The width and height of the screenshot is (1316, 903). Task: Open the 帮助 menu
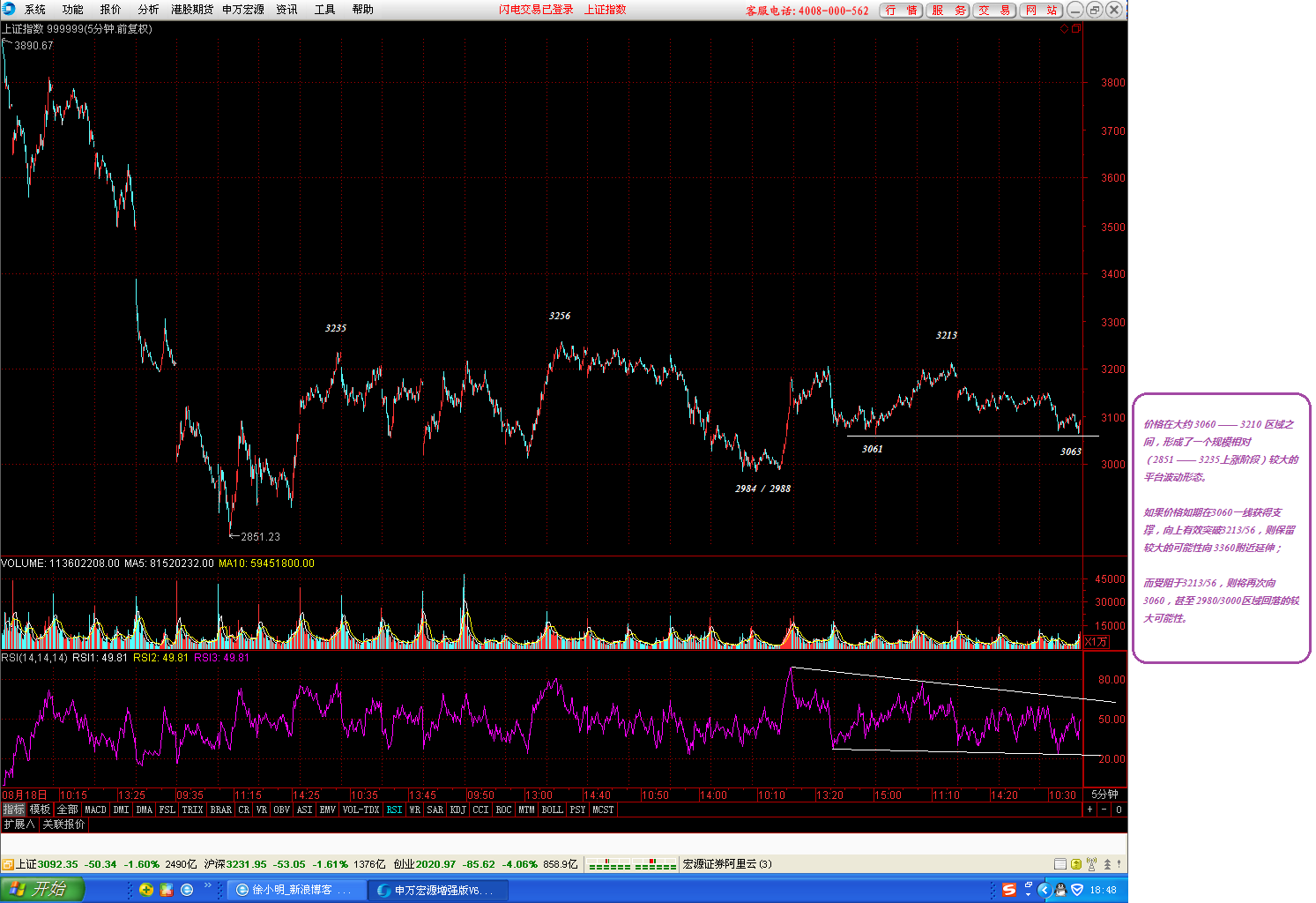(363, 10)
